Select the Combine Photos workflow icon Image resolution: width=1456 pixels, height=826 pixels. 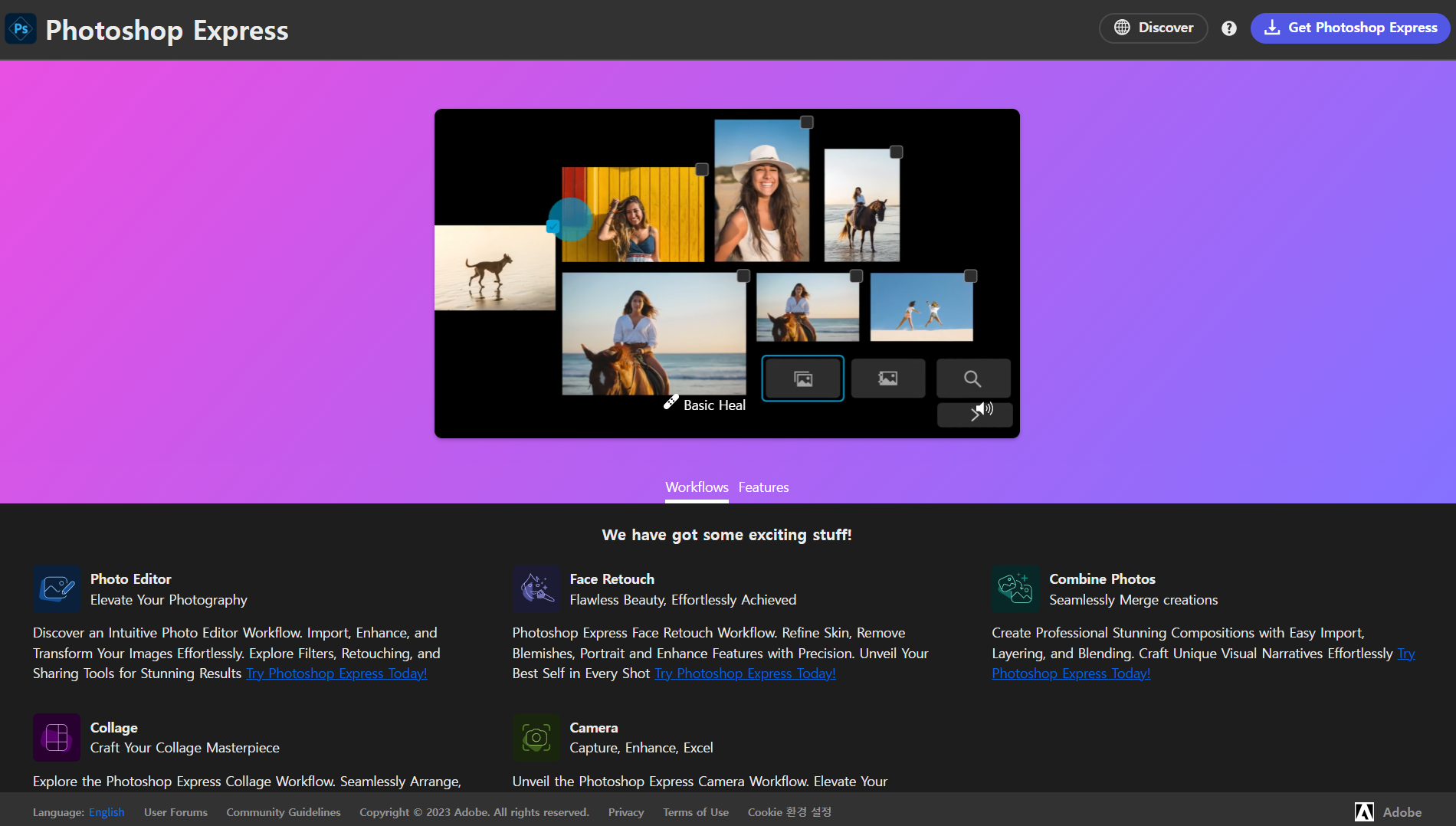(x=1015, y=588)
